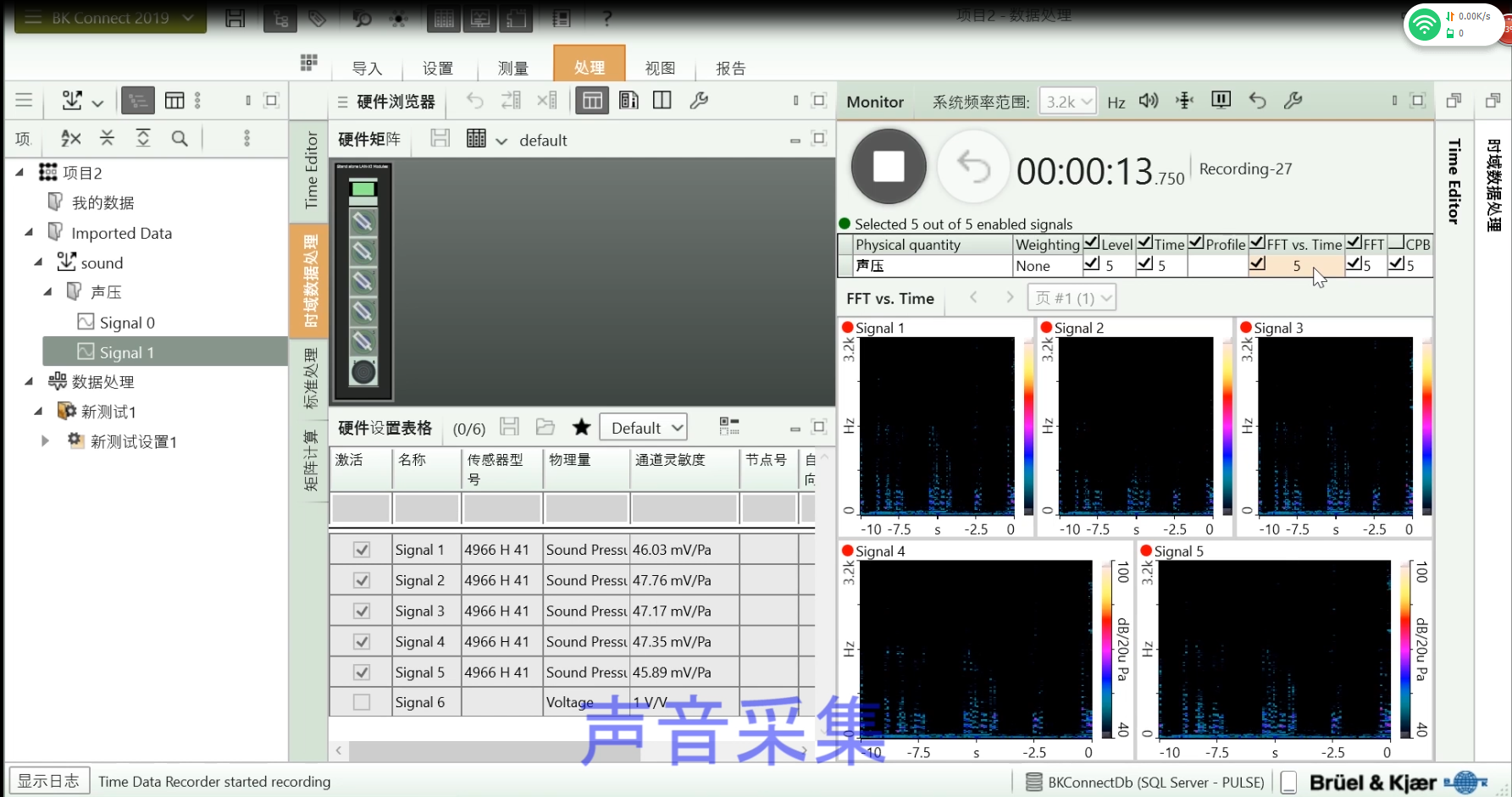Click the star favorite icon in hardware setup table
This screenshot has height=797, width=1512.
[581, 427]
